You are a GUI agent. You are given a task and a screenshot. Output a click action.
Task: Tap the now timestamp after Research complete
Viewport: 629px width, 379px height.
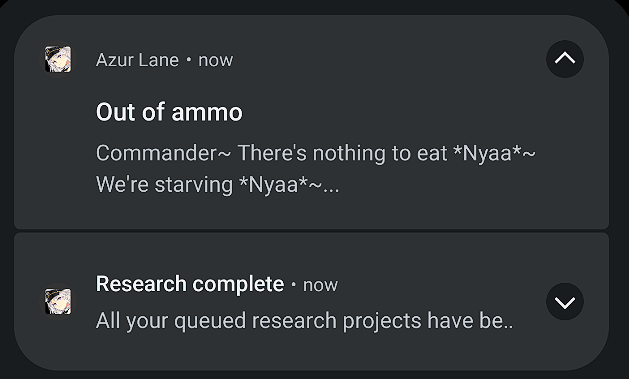(320, 285)
